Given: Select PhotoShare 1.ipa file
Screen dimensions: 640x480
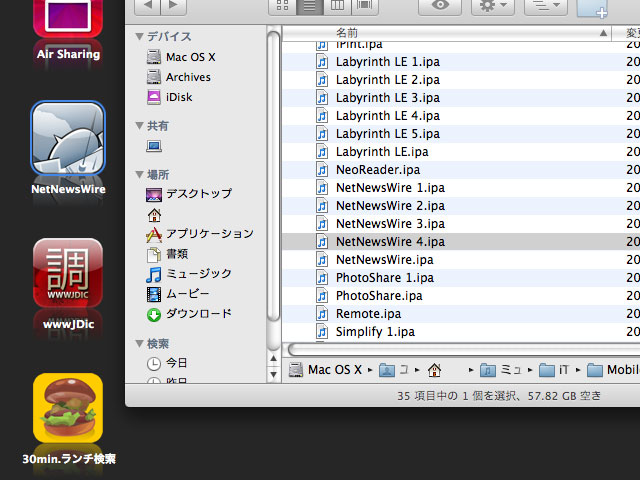Looking at the screenshot, I should point(461,278).
